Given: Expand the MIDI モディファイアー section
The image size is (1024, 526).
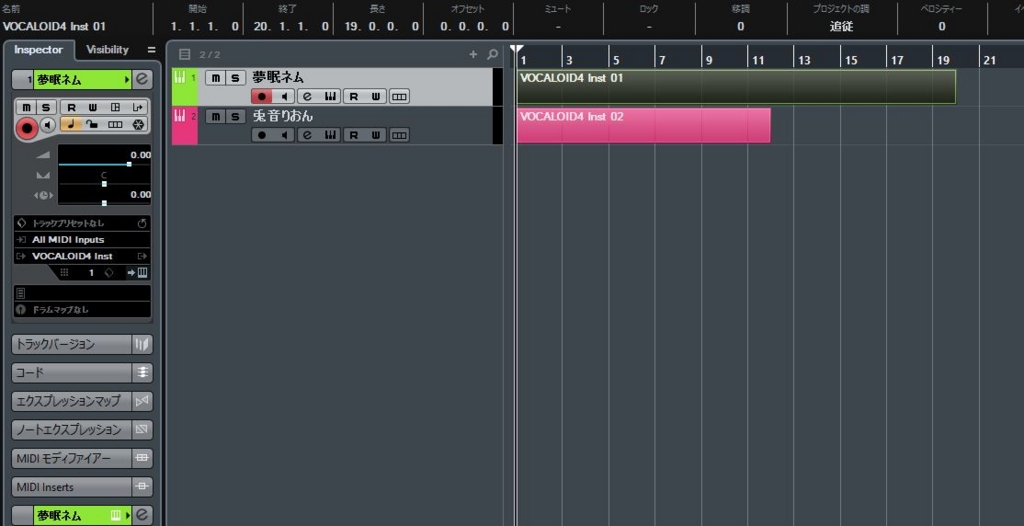Looking at the screenshot, I should [72, 459].
